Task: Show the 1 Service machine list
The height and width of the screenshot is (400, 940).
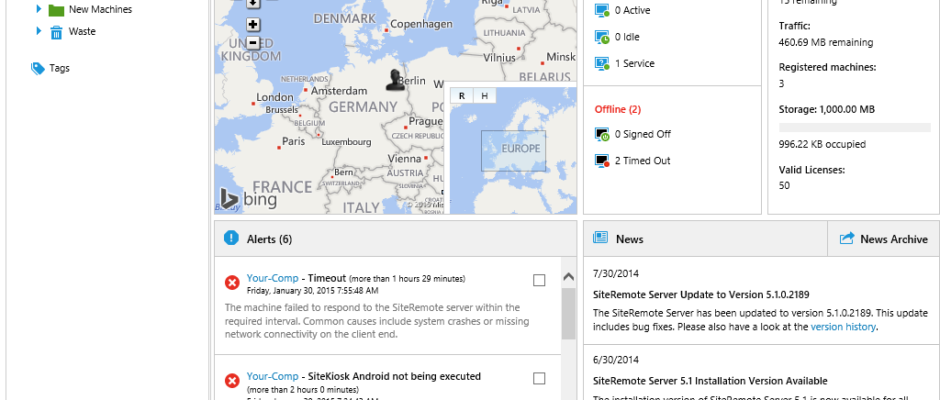Action: click(x=635, y=63)
